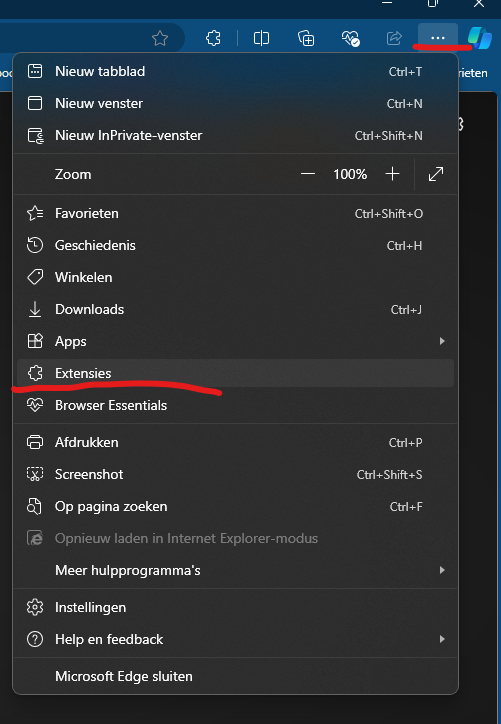501x724 pixels.
Task: Open the Collections toolbar icon
Action: click(306, 38)
